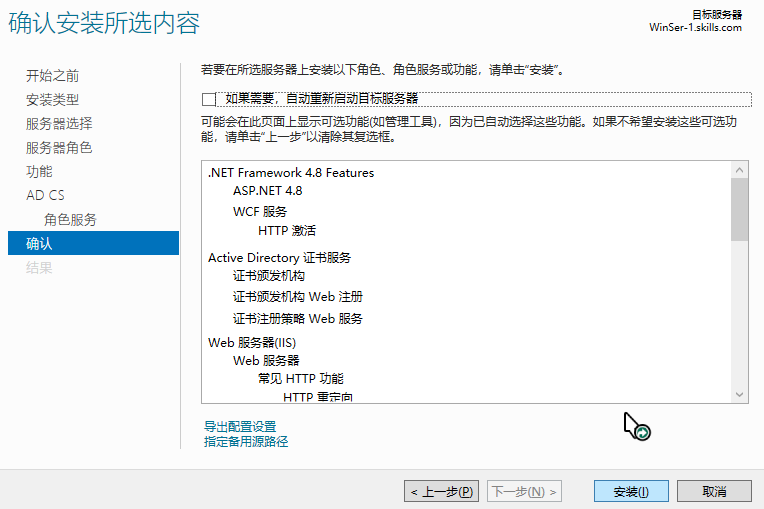764x509 pixels.
Task: Select Active Directory 证书服务 entry
Action: tap(280, 258)
